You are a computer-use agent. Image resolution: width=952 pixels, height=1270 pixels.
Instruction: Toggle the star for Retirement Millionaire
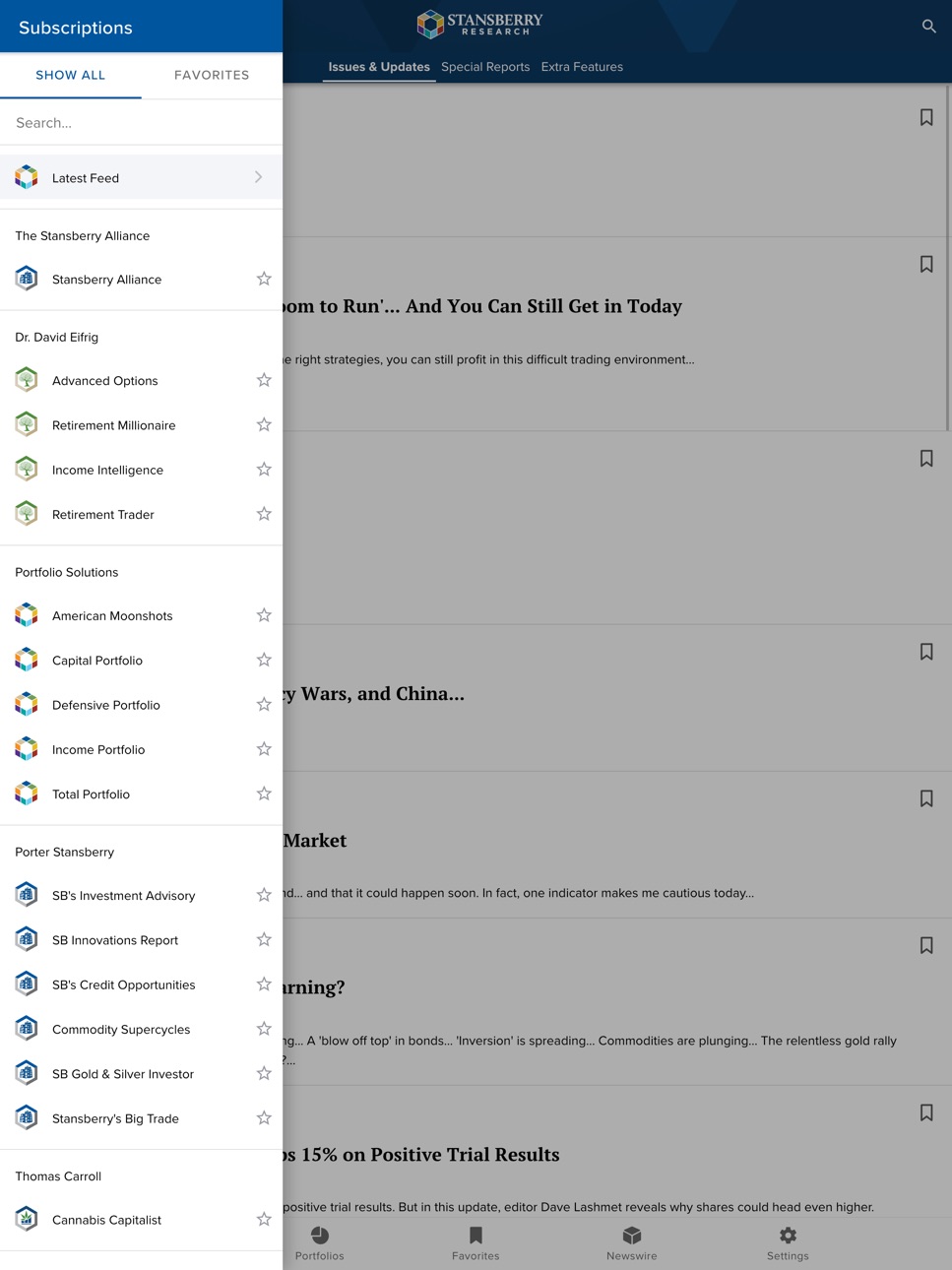click(x=264, y=424)
